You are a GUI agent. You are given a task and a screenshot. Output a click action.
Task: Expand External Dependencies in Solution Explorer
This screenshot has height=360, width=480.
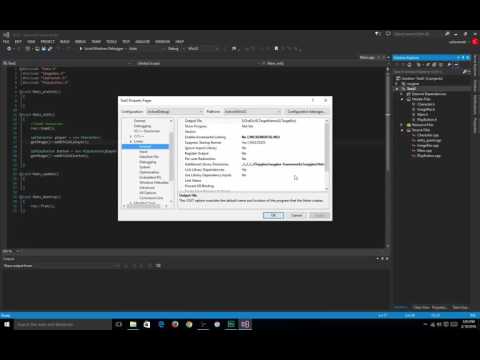pyautogui.click(x=402, y=94)
